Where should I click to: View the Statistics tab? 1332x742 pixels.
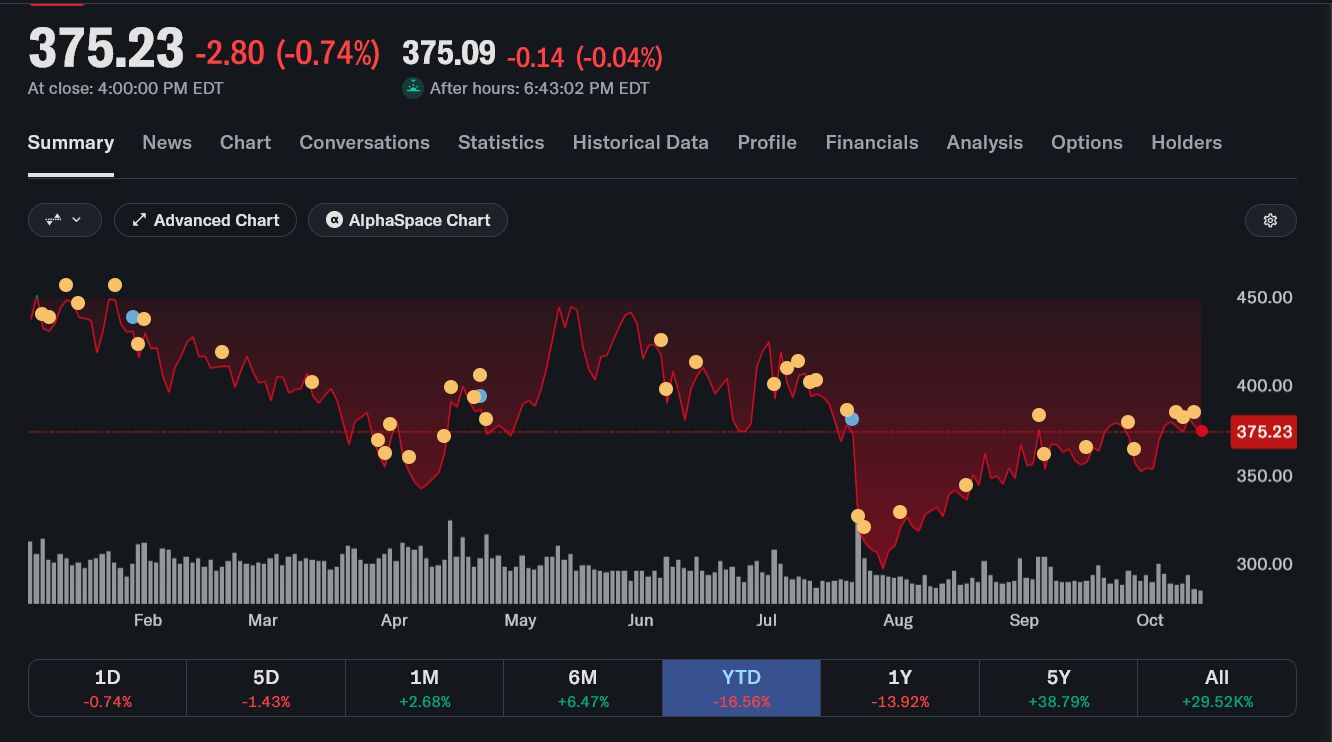click(x=501, y=142)
